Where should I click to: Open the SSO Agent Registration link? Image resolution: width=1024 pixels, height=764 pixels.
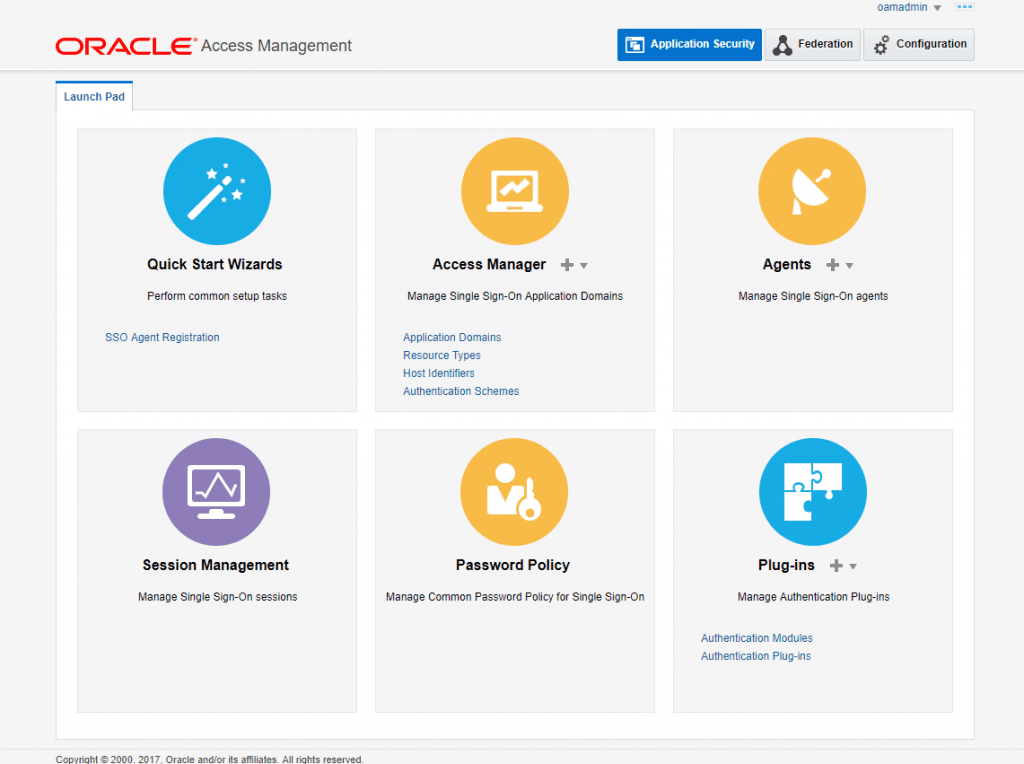click(162, 338)
